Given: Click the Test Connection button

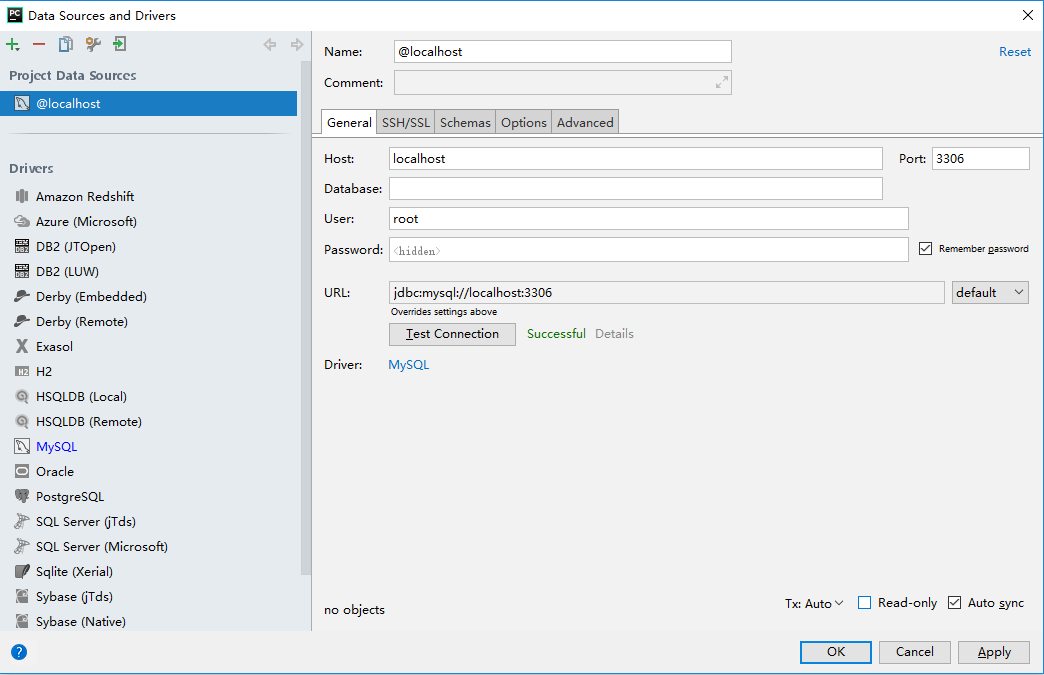Looking at the screenshot, I should 452,334.
